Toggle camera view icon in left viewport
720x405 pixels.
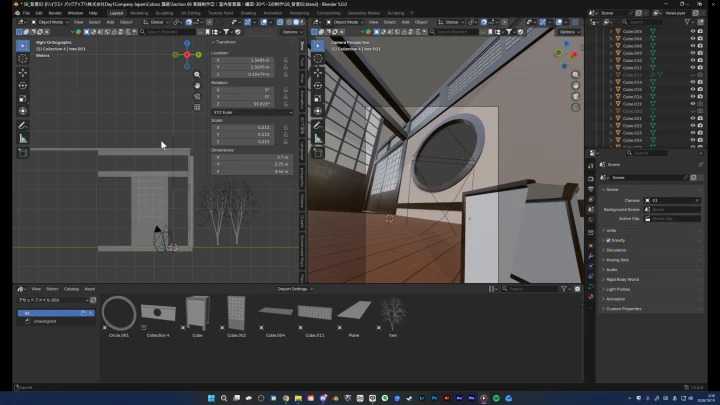pos(197,96)
